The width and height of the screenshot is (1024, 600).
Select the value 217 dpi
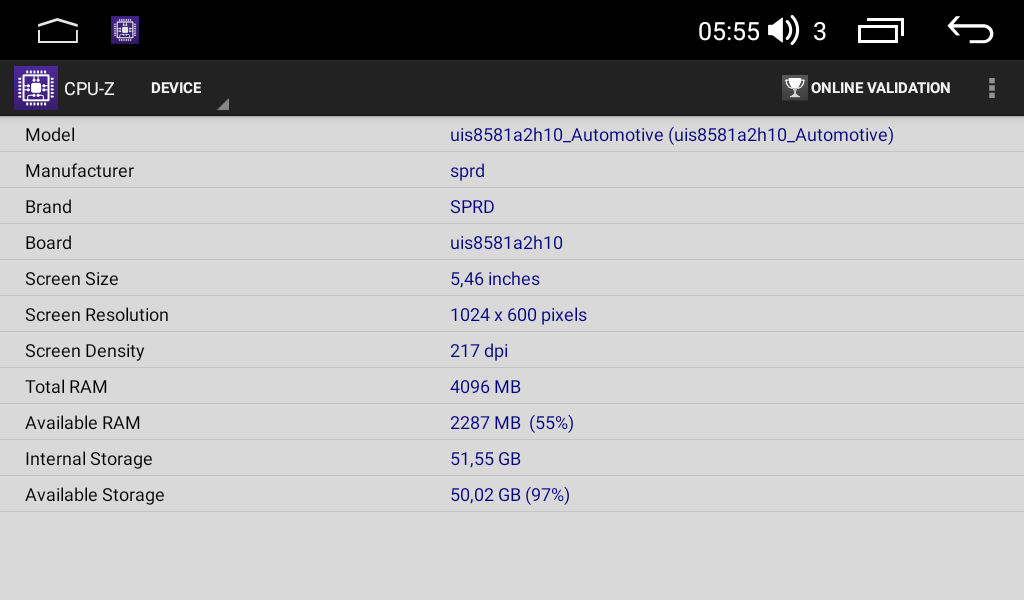[479, 351]
